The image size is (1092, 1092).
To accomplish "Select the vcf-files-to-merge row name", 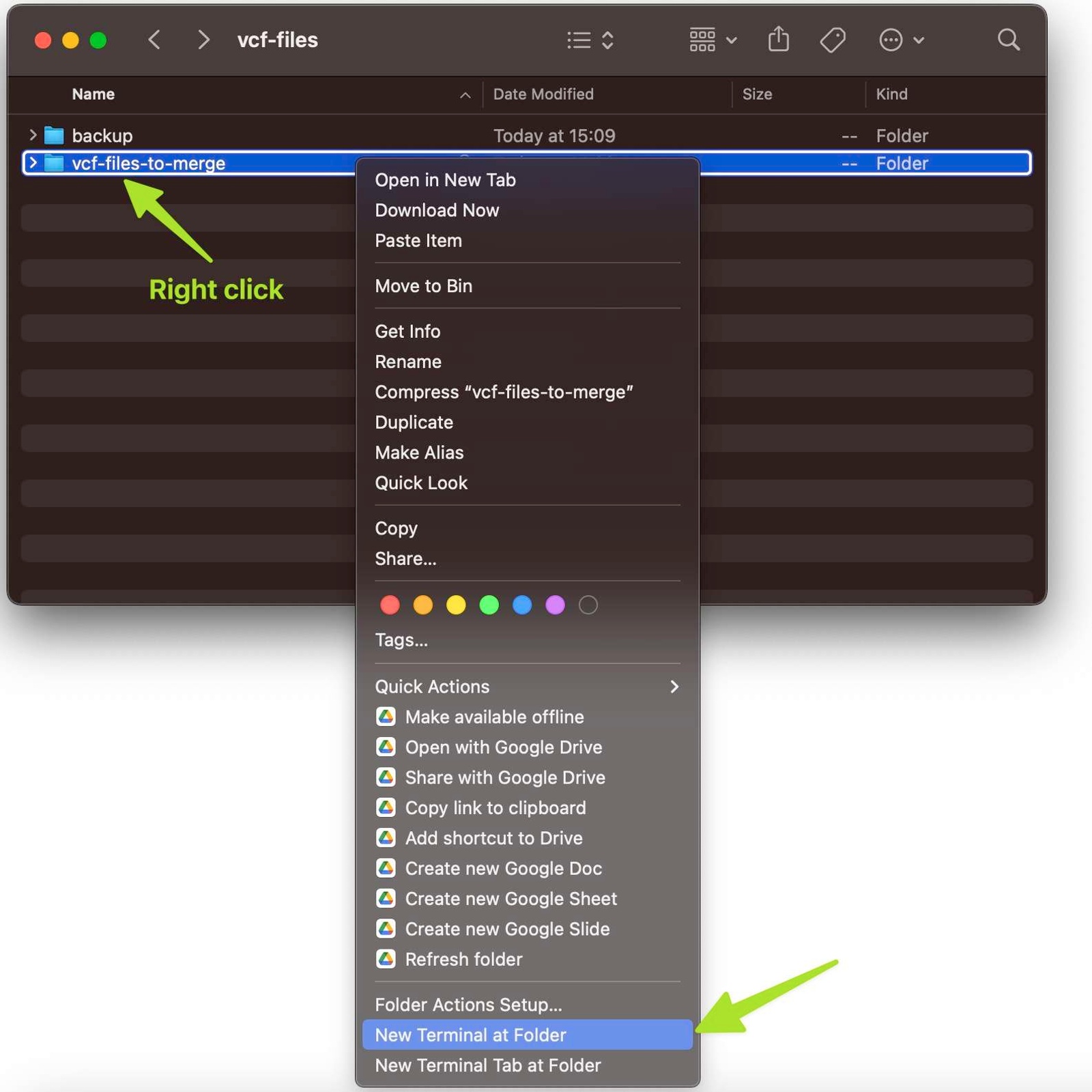I will click(x=149, y=164).
